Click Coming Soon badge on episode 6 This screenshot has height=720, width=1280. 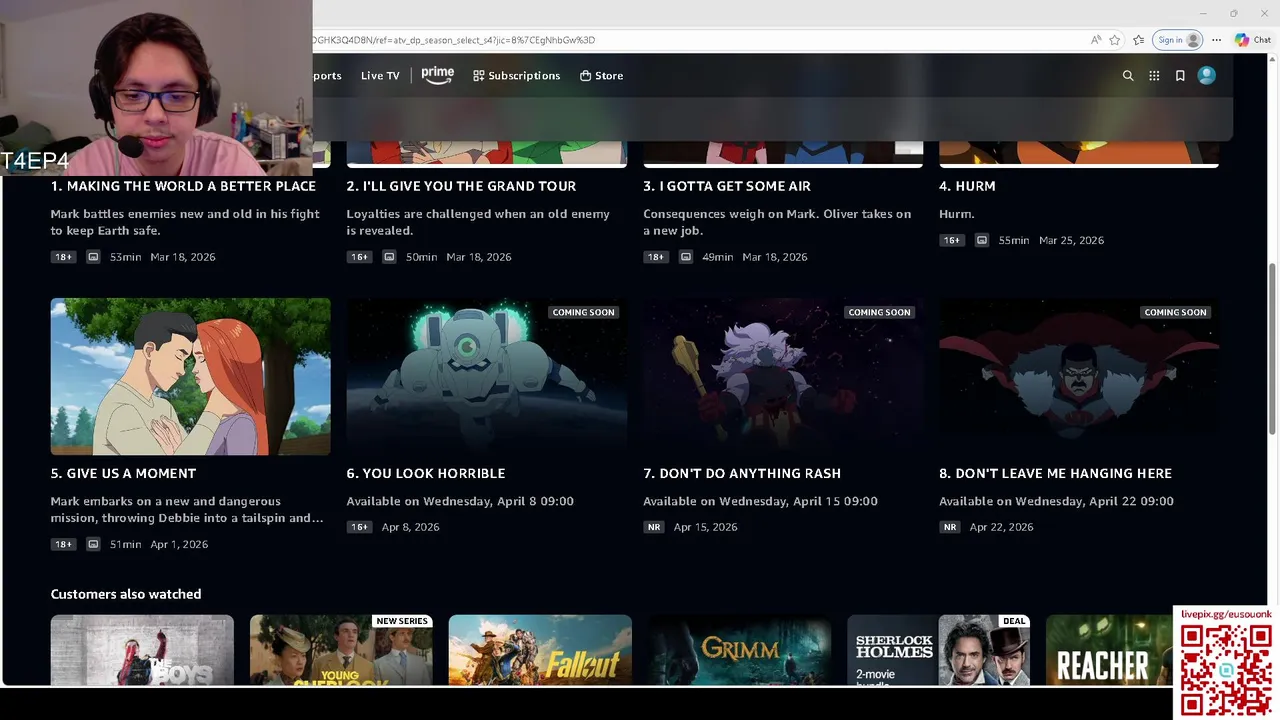(x=583, y=312)
